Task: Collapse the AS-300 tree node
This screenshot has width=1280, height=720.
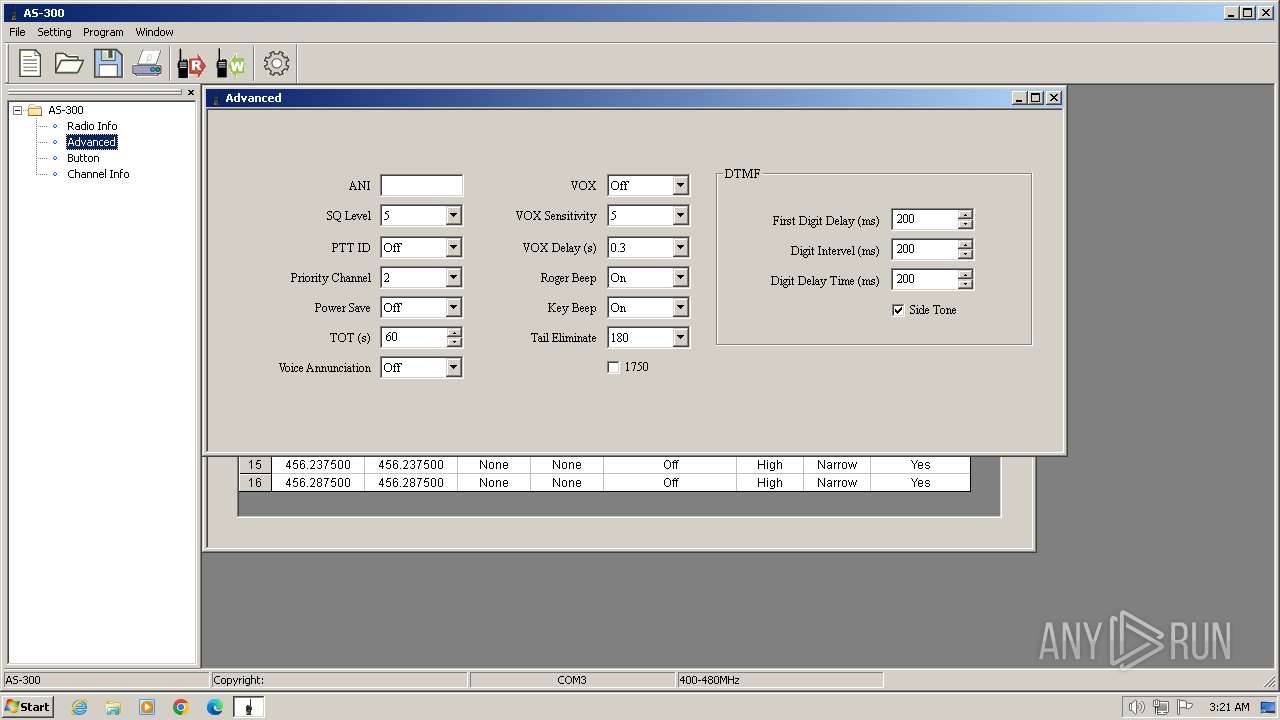Action: [18, 110]
